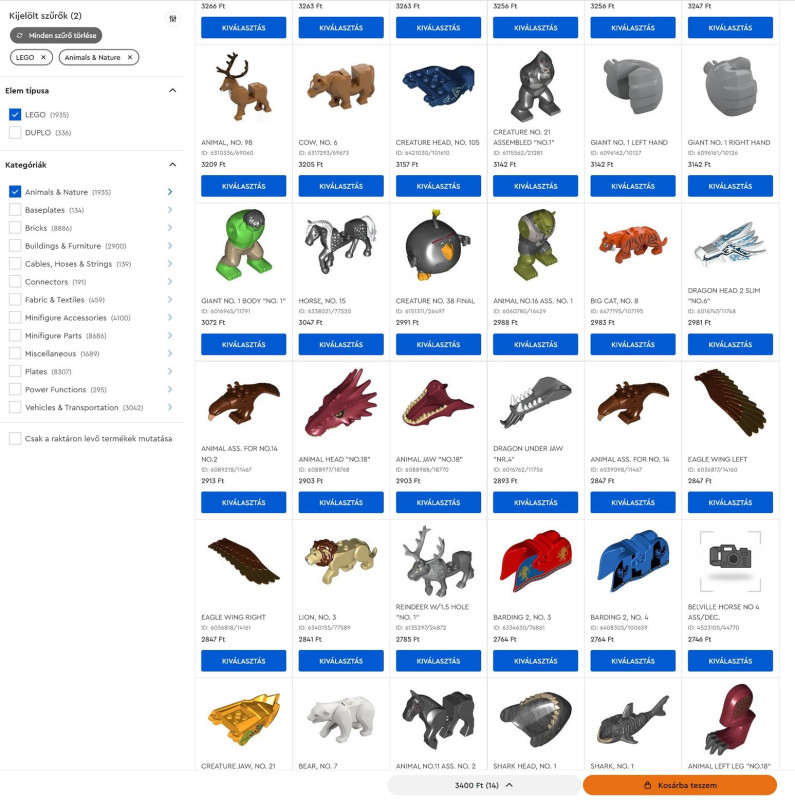Viewport: 795px width, 800px height.
Task: Click the refresh icon in Minden szűrő törlése
Action: pyautogui.click(x=19, y=35)
